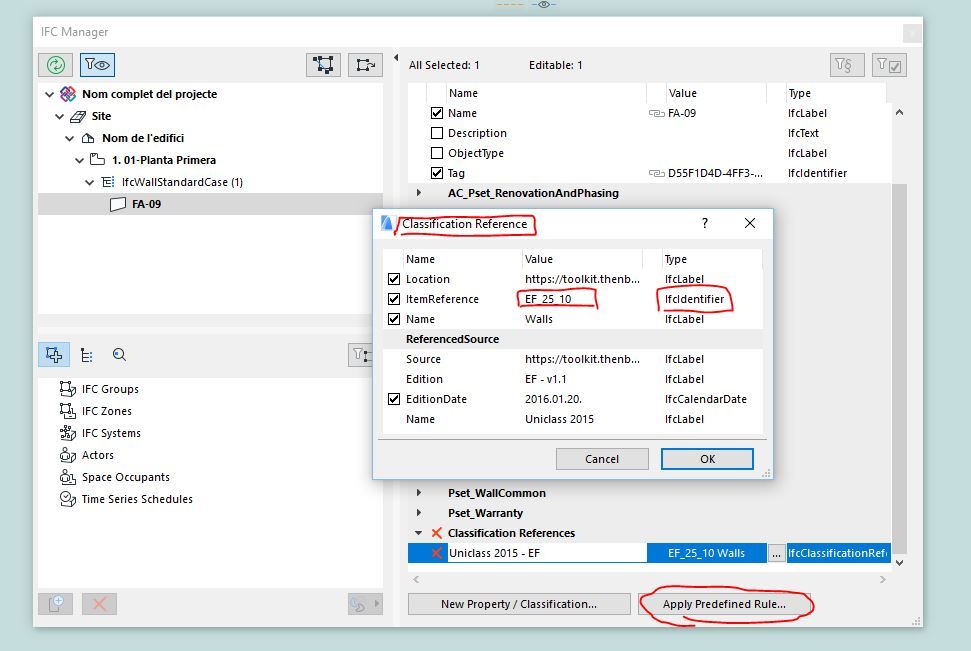Click the scroll down arrow of properties list
971x651 pixels.
coord(899,562)
